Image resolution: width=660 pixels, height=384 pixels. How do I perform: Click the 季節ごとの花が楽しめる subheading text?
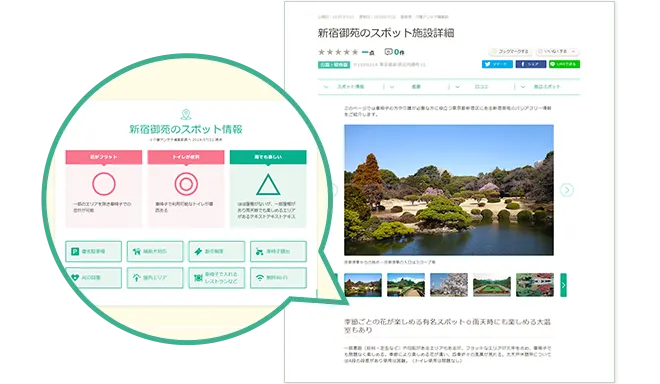click(447, 326)
